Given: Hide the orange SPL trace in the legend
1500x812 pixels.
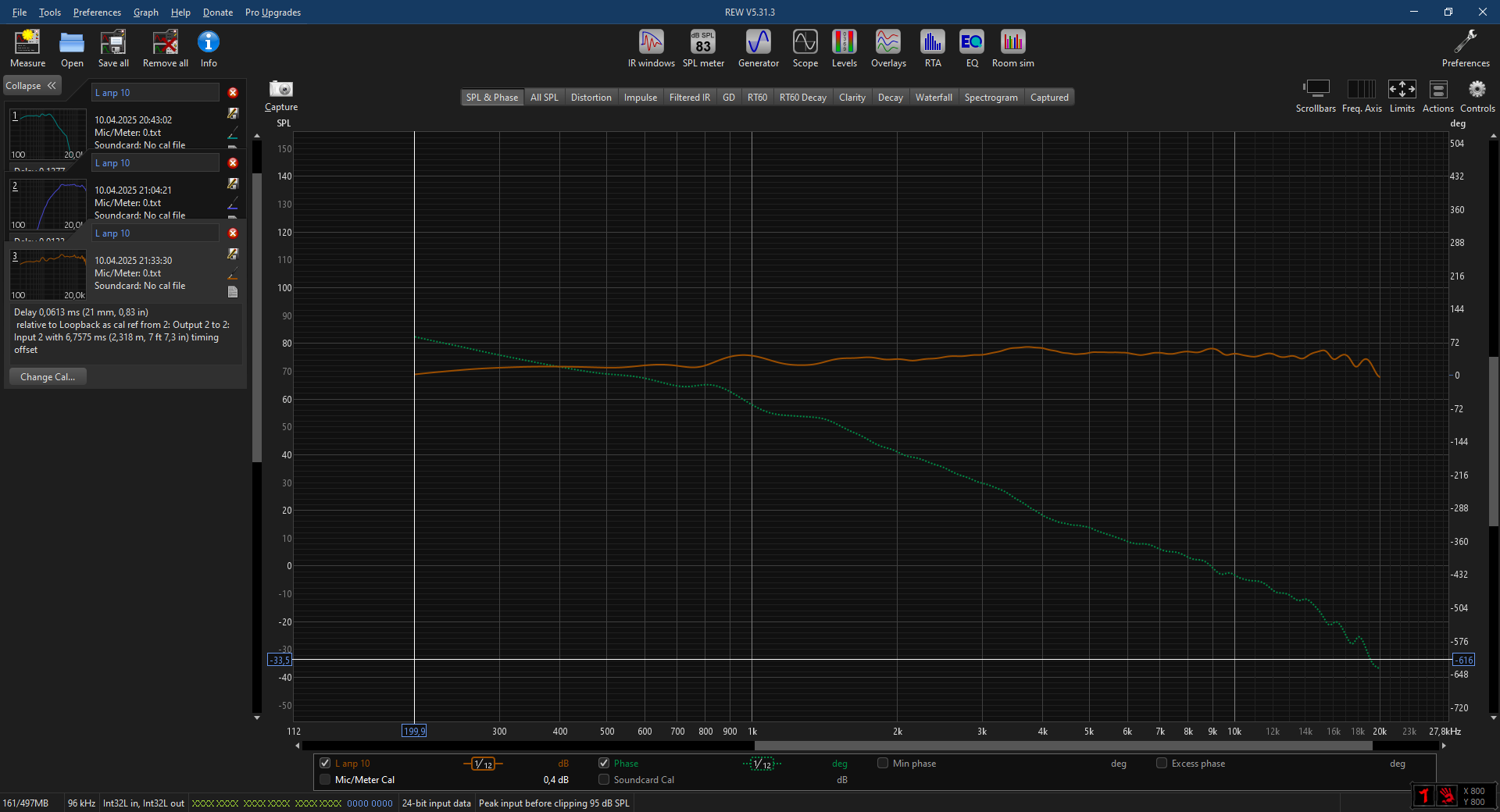Looking at the screenshot, I should (x=325, y=763).
